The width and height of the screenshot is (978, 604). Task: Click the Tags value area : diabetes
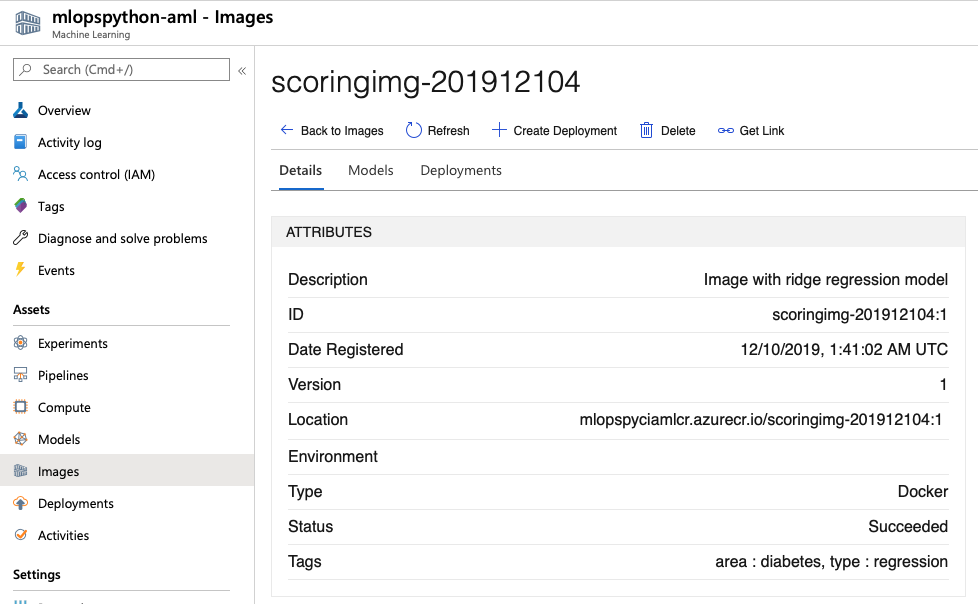[831, 561]
